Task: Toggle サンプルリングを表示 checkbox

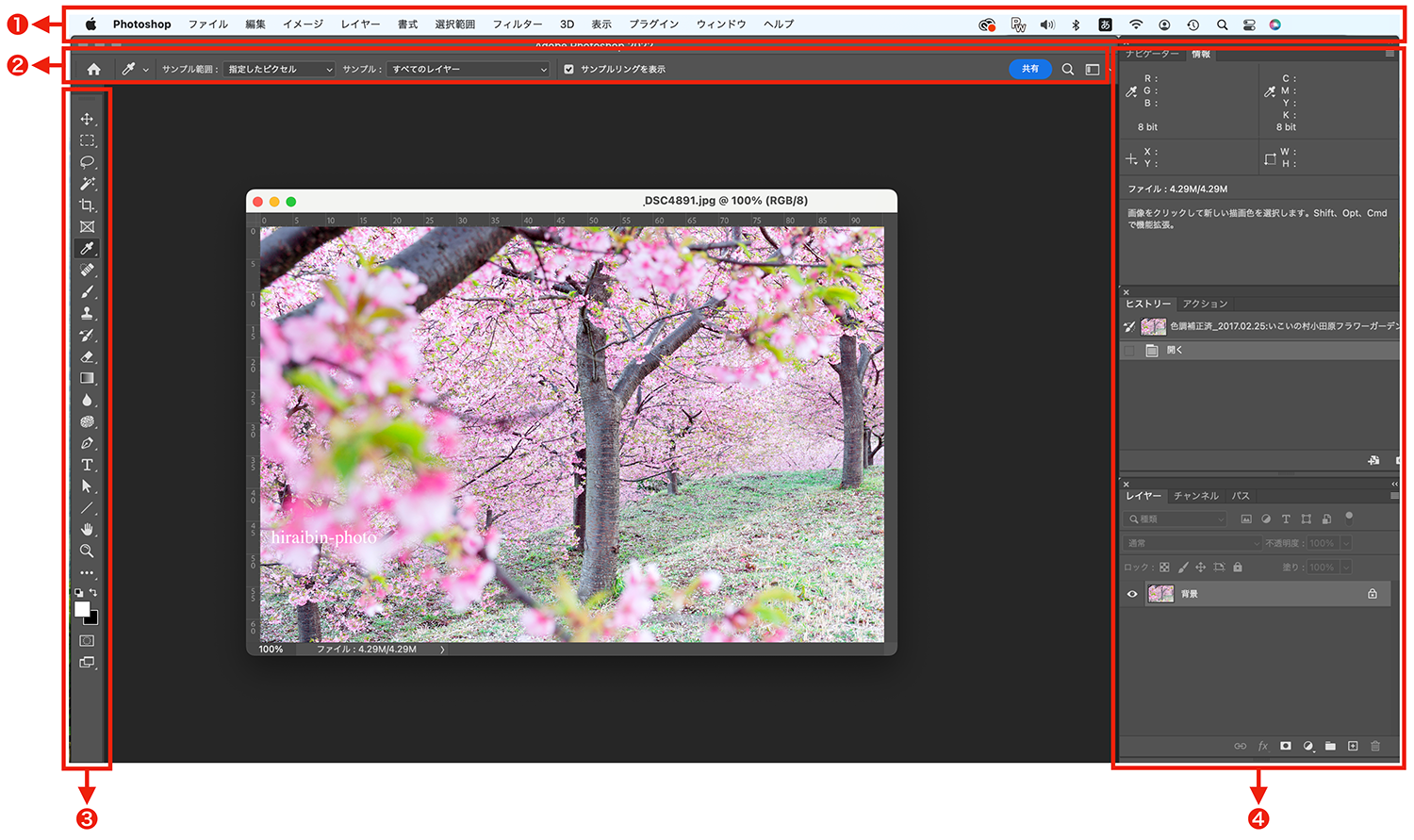Action: (568, 69)
